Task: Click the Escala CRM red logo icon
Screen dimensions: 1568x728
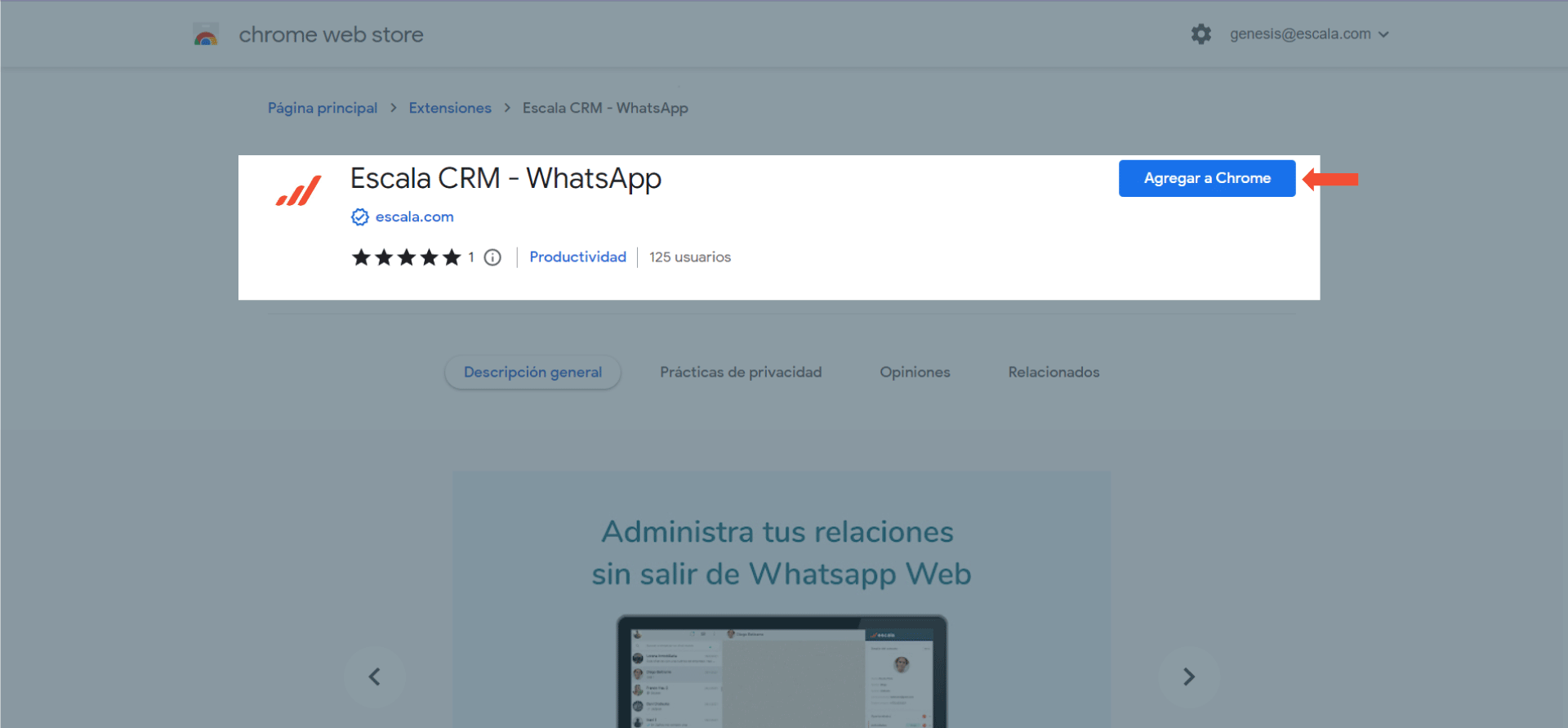Action: pos(298,191)
